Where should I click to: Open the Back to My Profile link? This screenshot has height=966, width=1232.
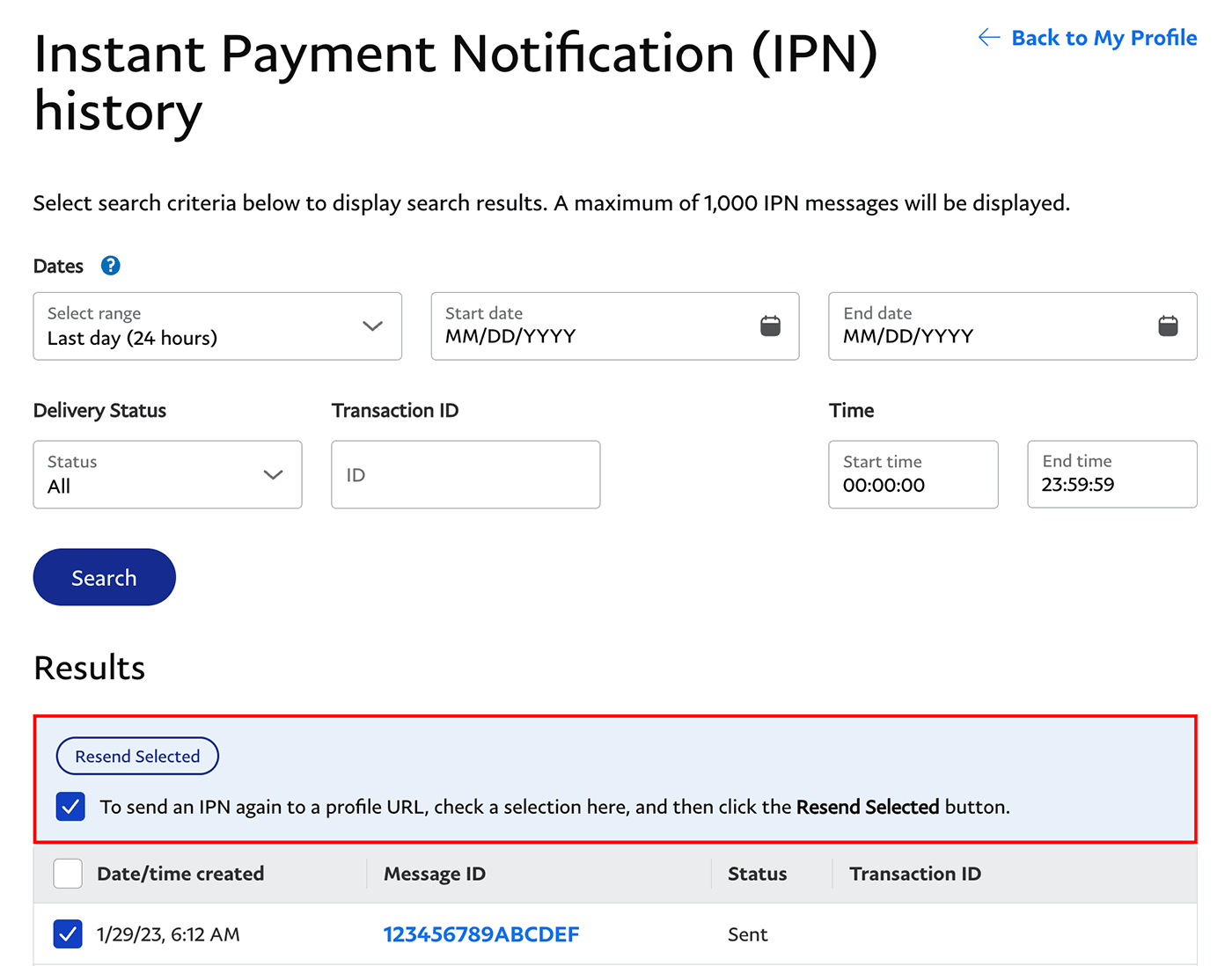coord(1104,37)
